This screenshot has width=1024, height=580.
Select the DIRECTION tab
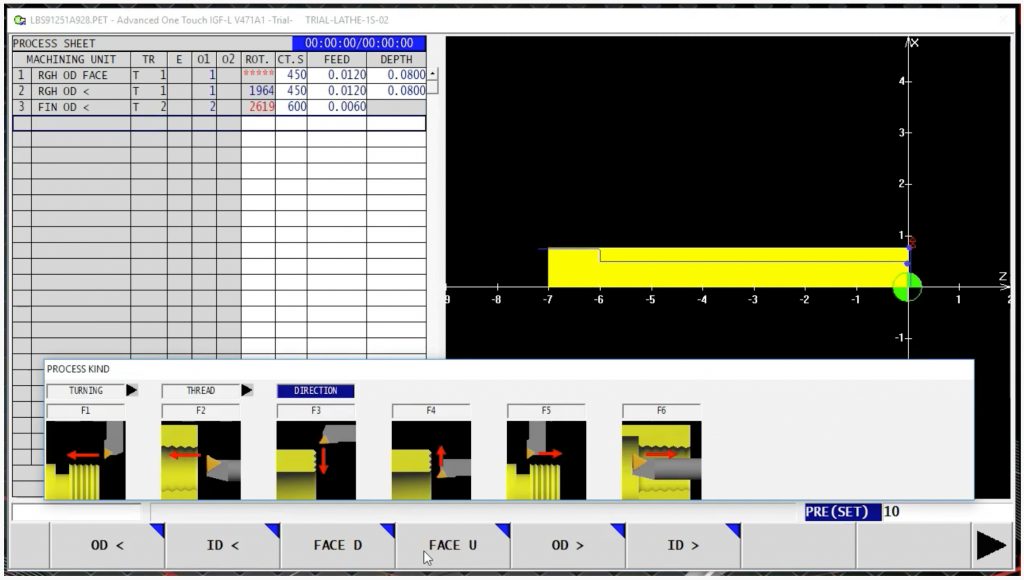click(315, 390)
